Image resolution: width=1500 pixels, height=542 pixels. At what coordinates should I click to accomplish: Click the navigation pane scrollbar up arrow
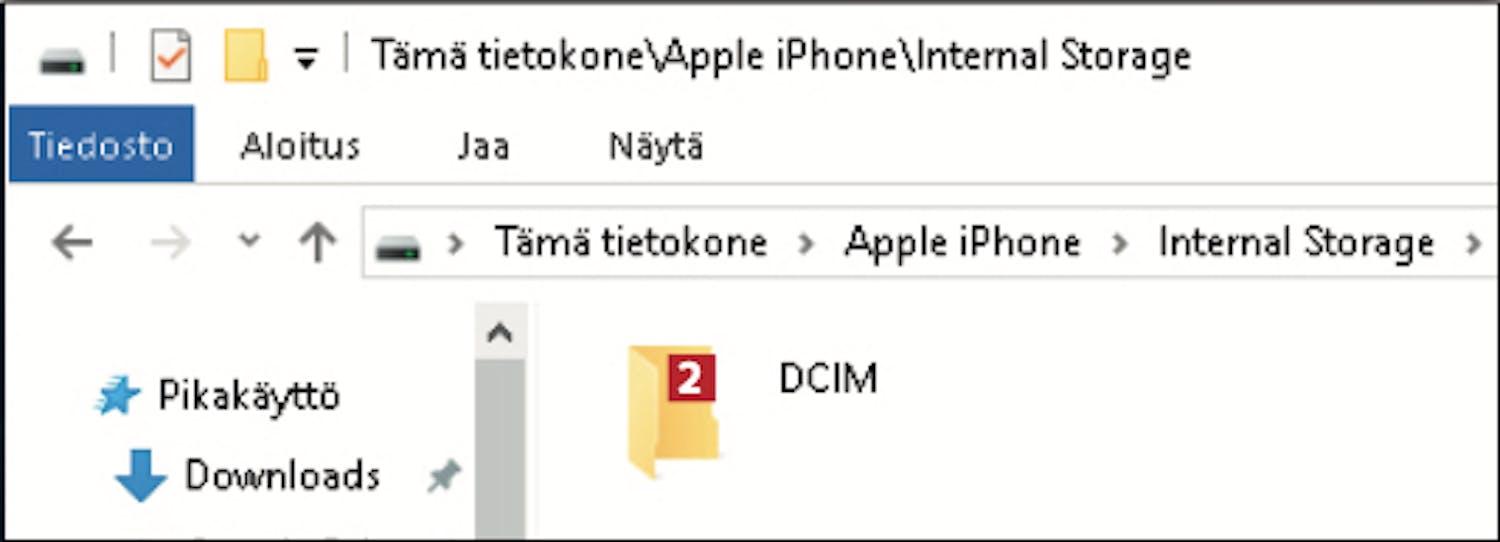pyautogui.click(x=500, y=334)
